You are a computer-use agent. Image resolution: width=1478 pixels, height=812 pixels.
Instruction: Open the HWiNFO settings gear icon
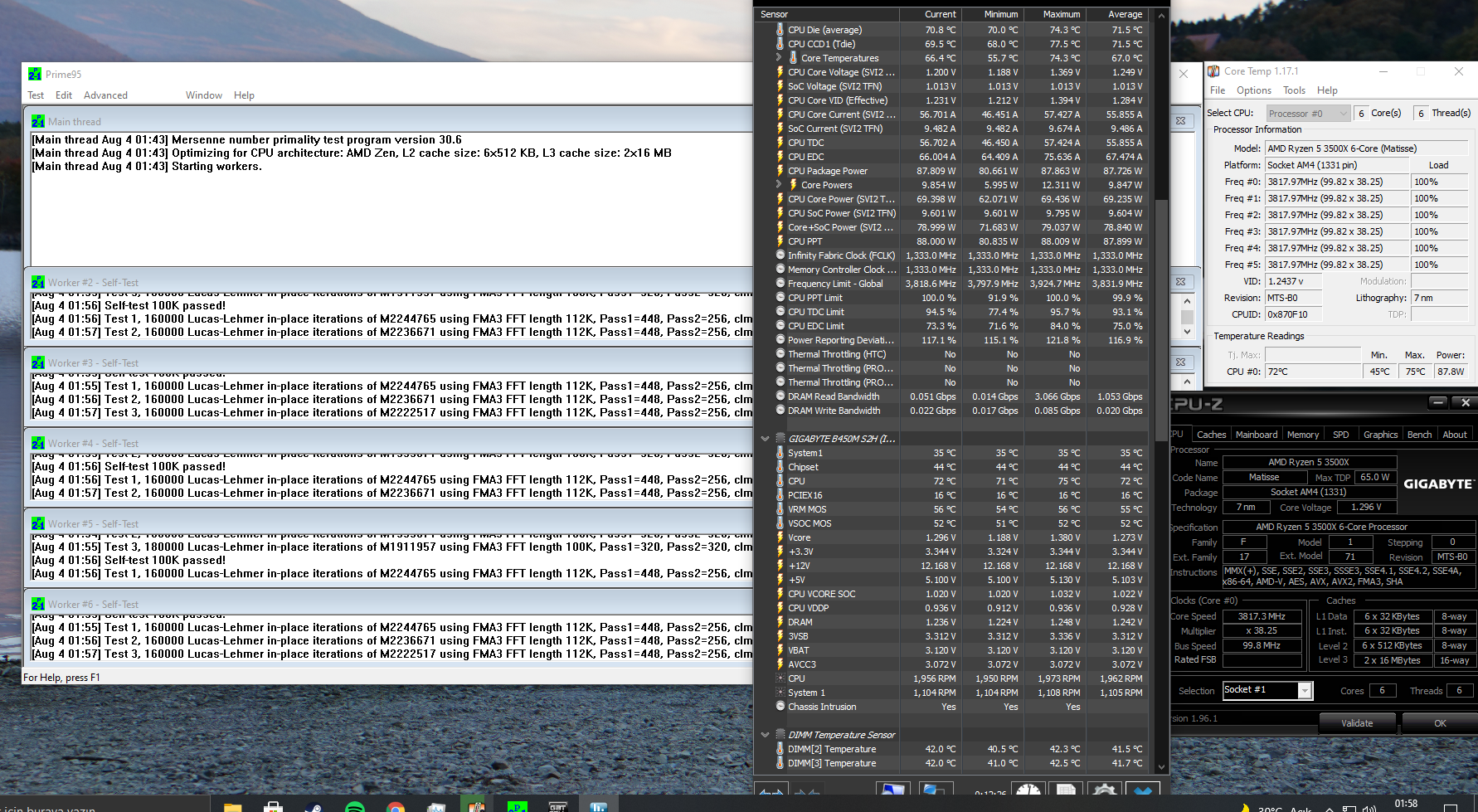[1105, 790]
